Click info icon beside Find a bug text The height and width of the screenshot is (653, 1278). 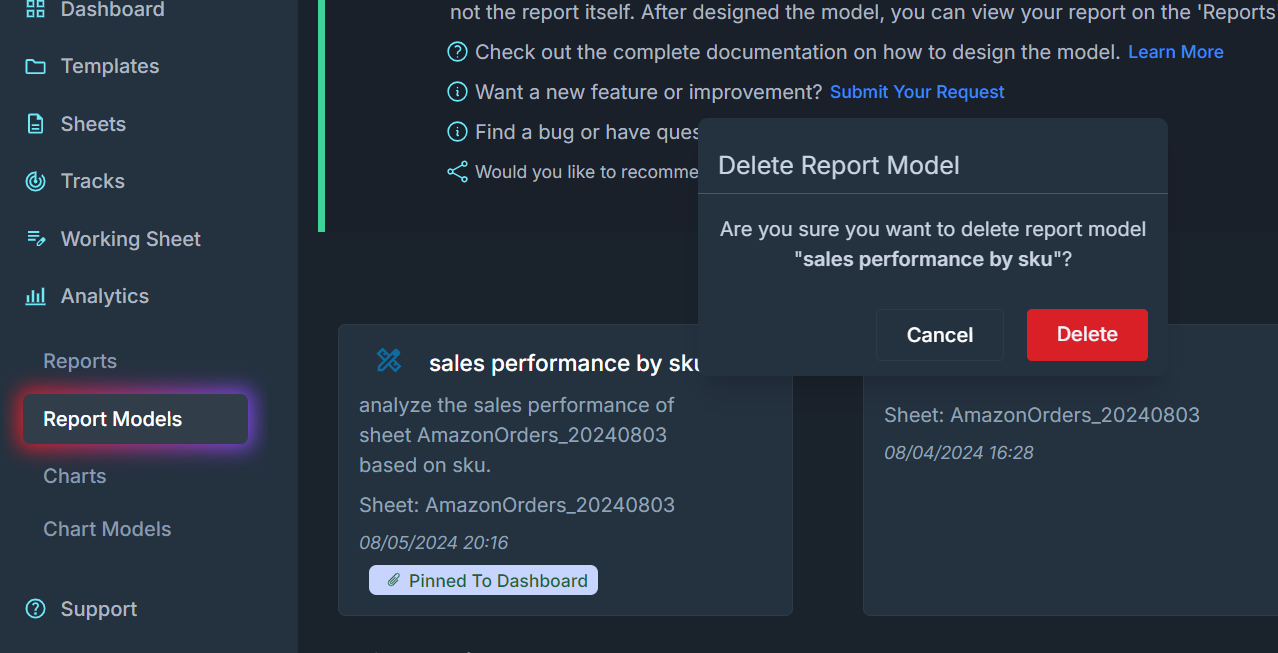click(457, 132)
